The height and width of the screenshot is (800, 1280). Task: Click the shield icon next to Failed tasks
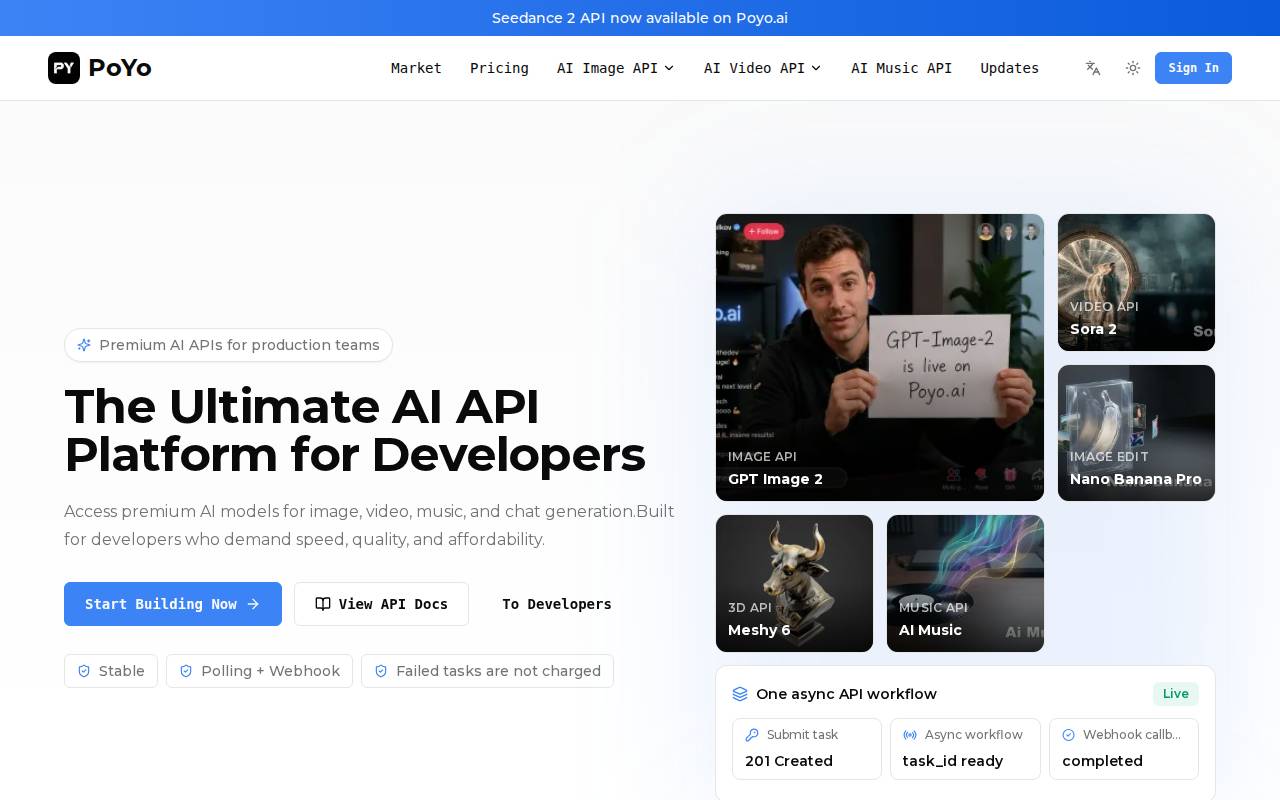[381, 671]
